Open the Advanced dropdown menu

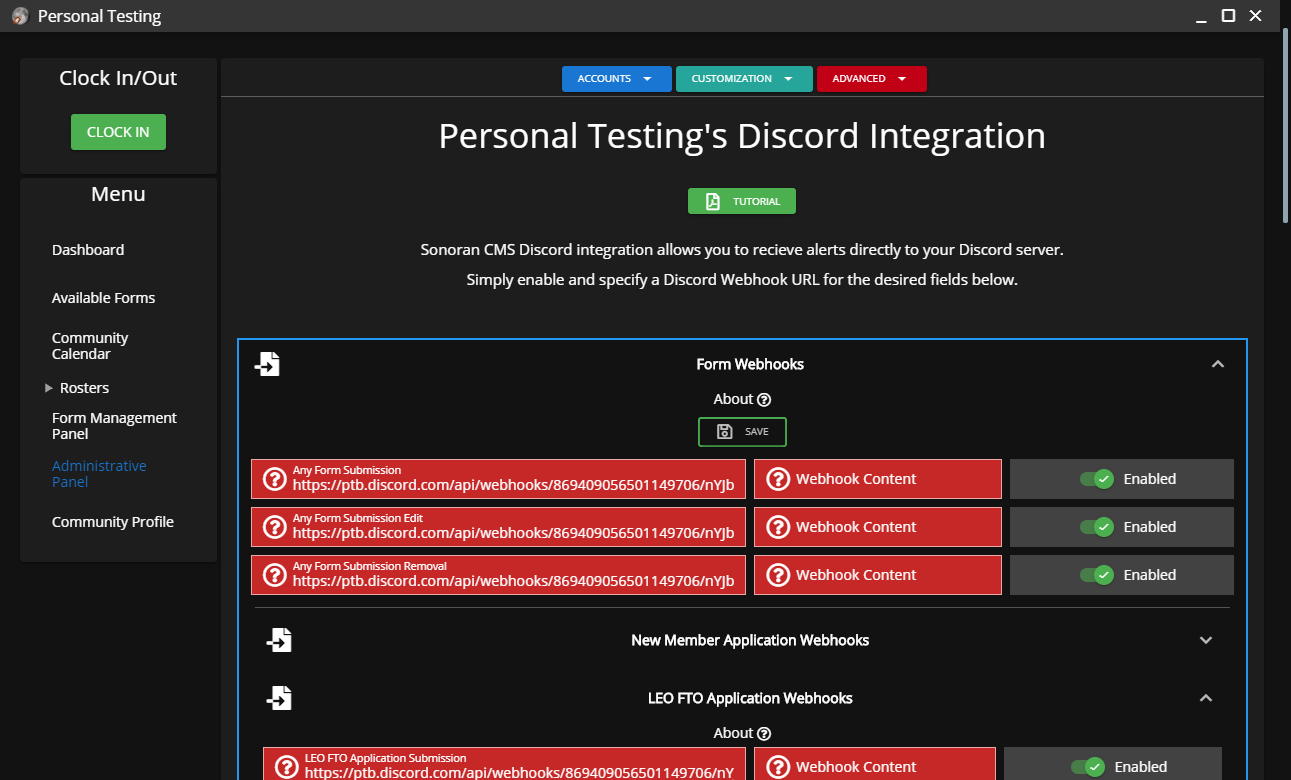pos(872,79)
